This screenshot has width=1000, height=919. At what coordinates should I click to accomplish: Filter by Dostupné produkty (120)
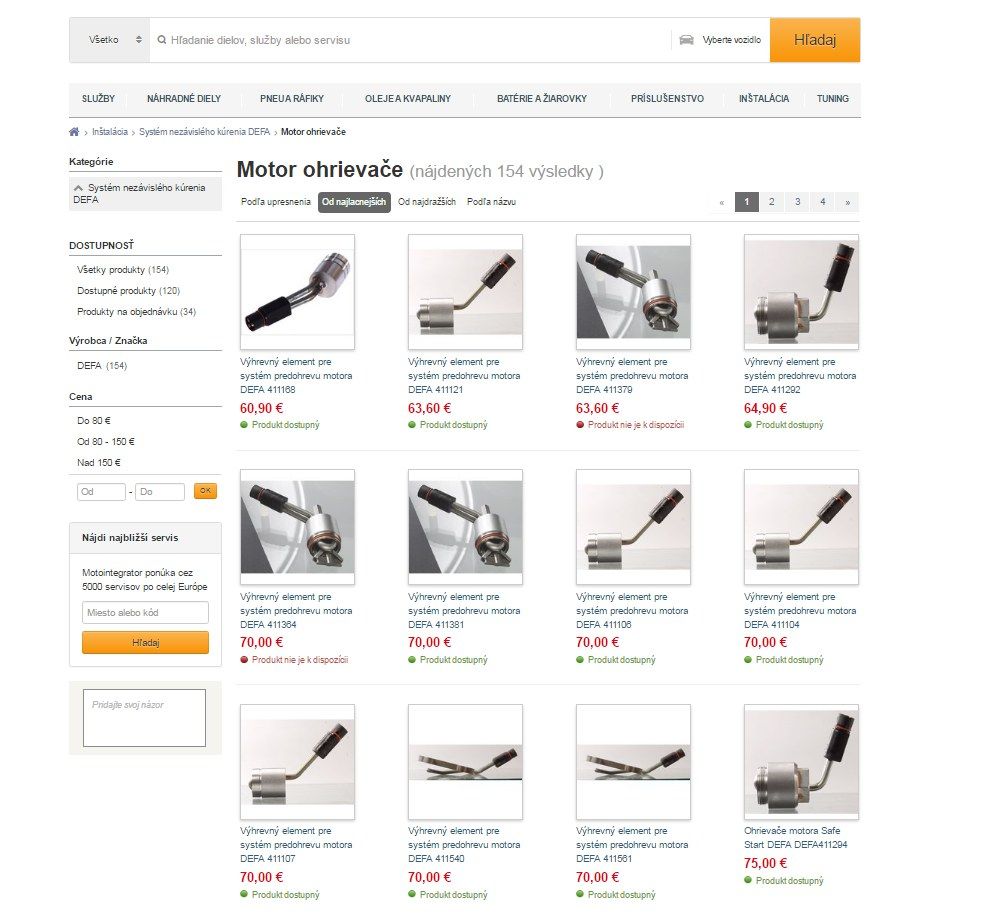click(x=128, y=291)
